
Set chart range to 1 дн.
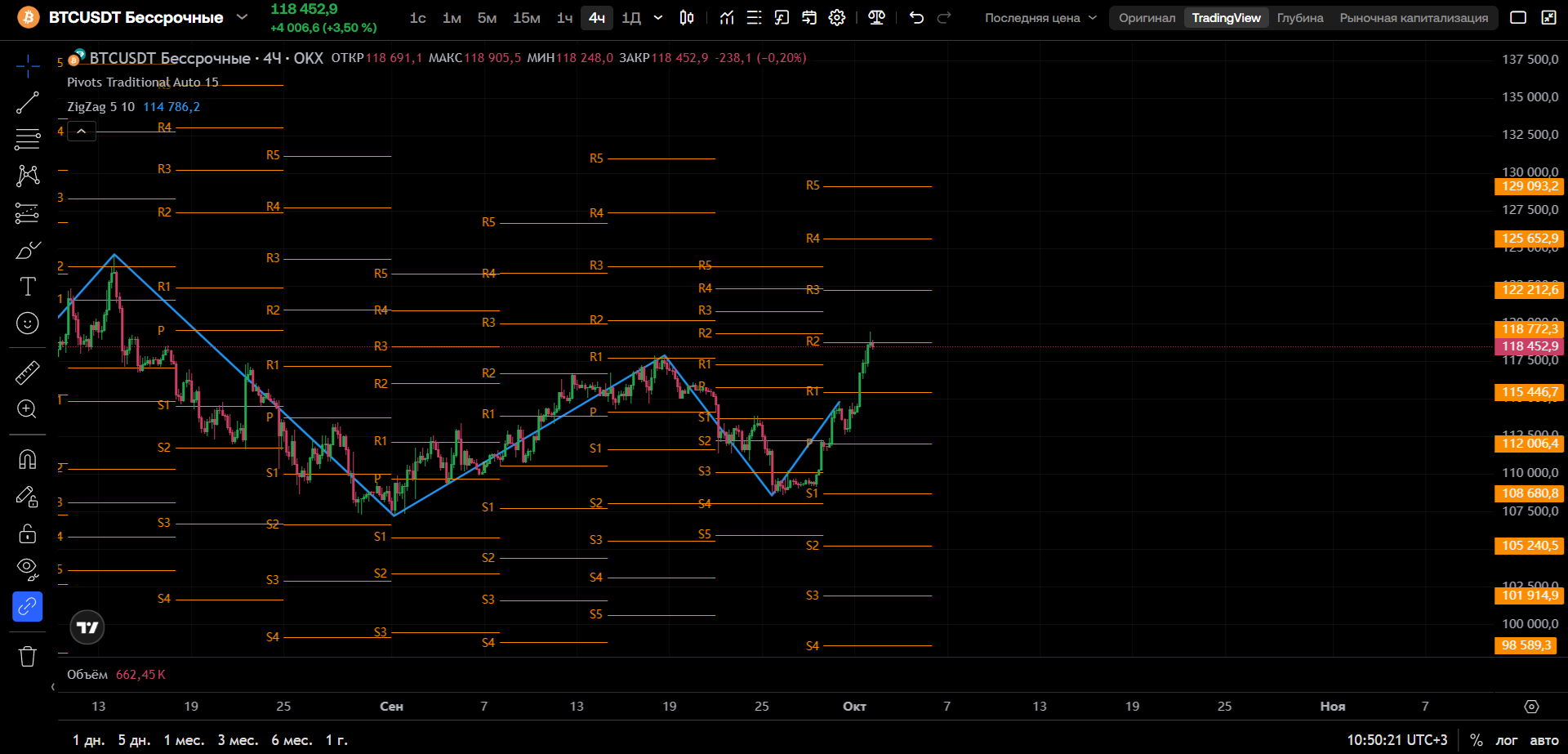point(88,740)
